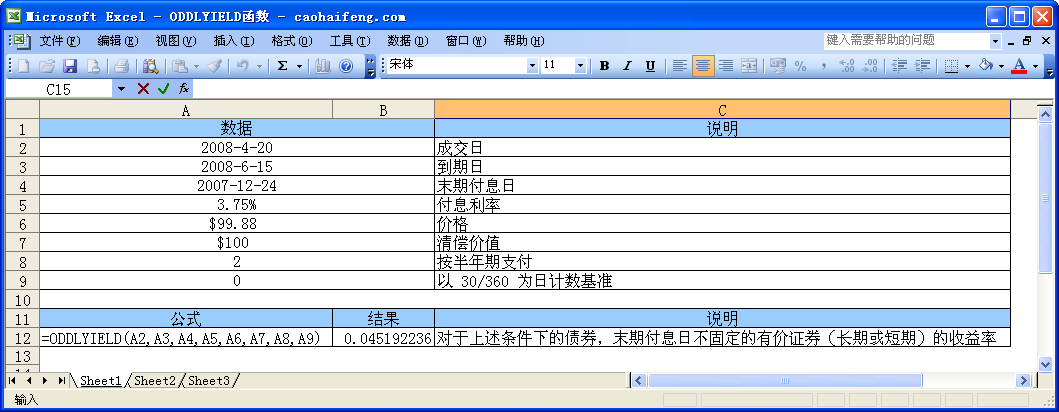Click the Permission document icon
The image size is (1059, 412).
click(x=93, y=66)
